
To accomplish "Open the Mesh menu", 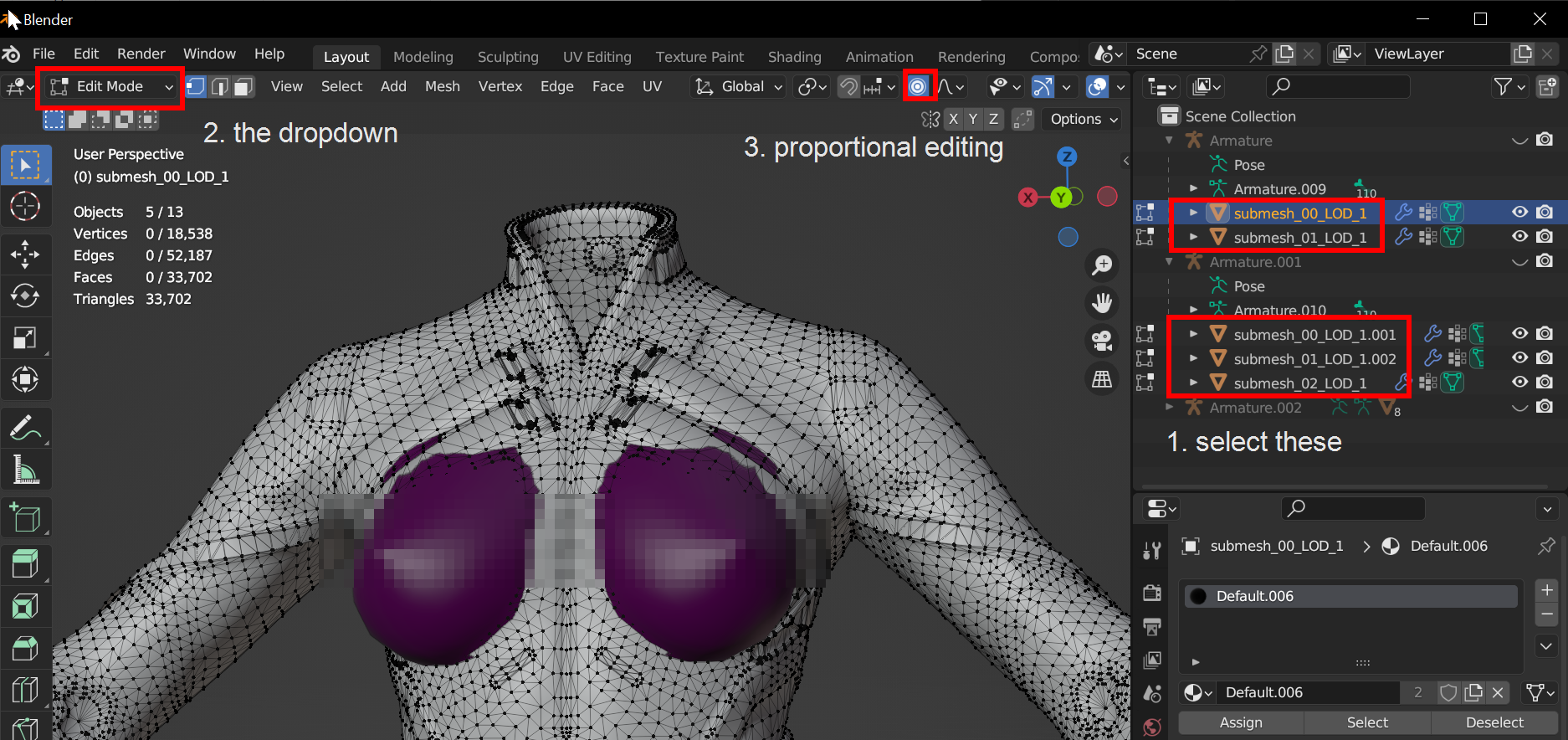I will point(442,86).
